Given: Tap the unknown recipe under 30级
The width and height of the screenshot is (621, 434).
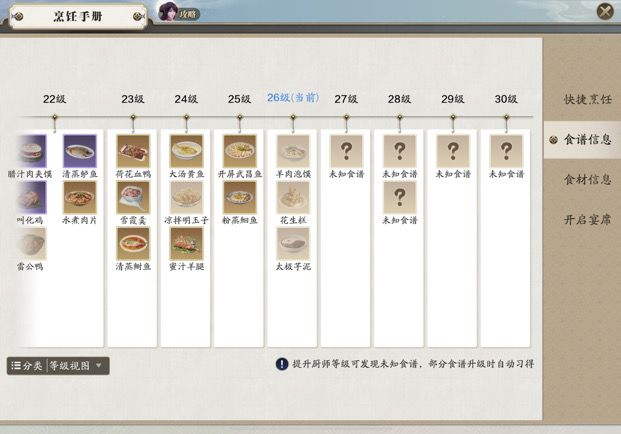Looking at the screenshot, I should point(507,151).
